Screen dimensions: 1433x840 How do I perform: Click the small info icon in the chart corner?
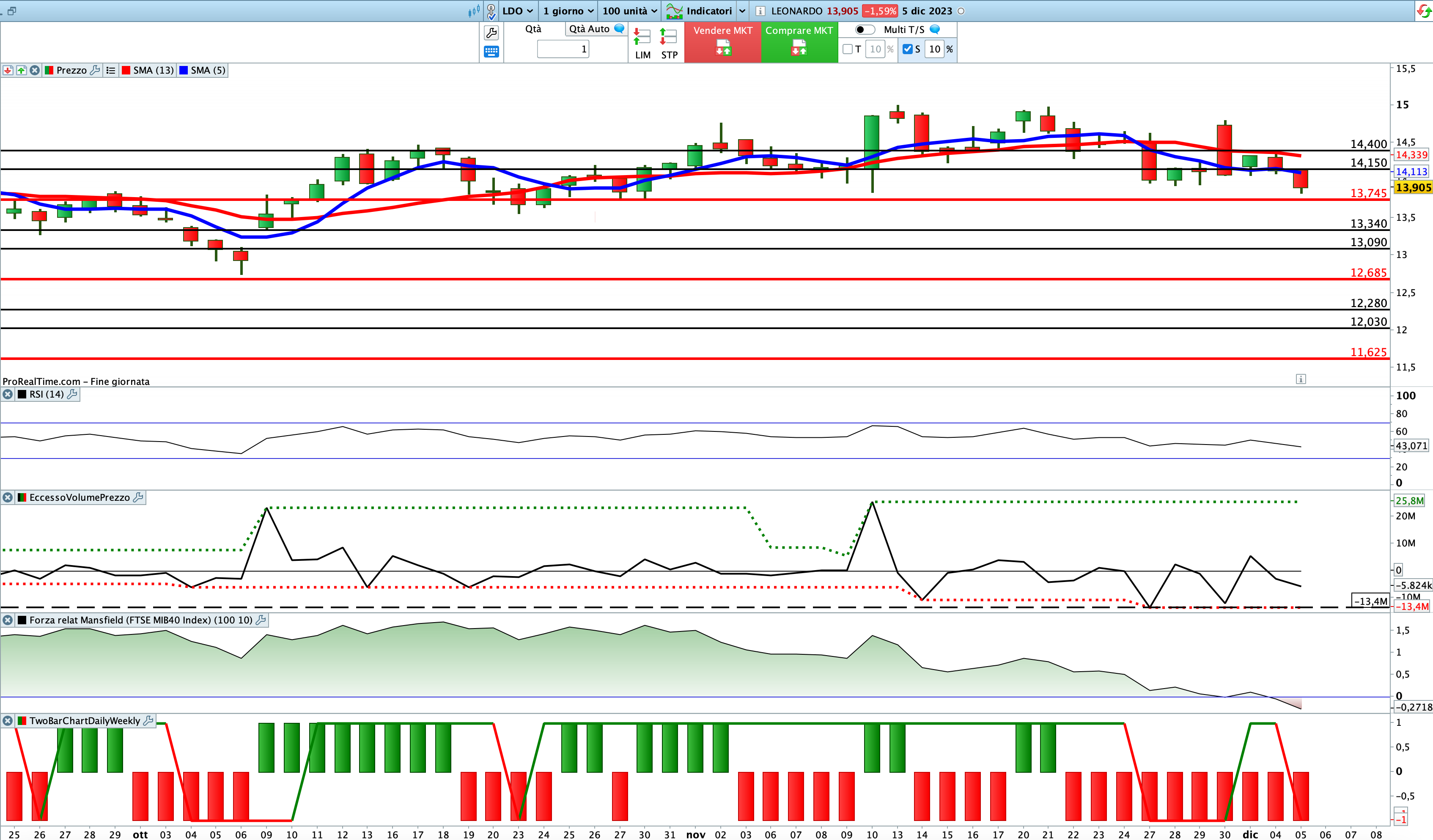[x=1301, y=379]
